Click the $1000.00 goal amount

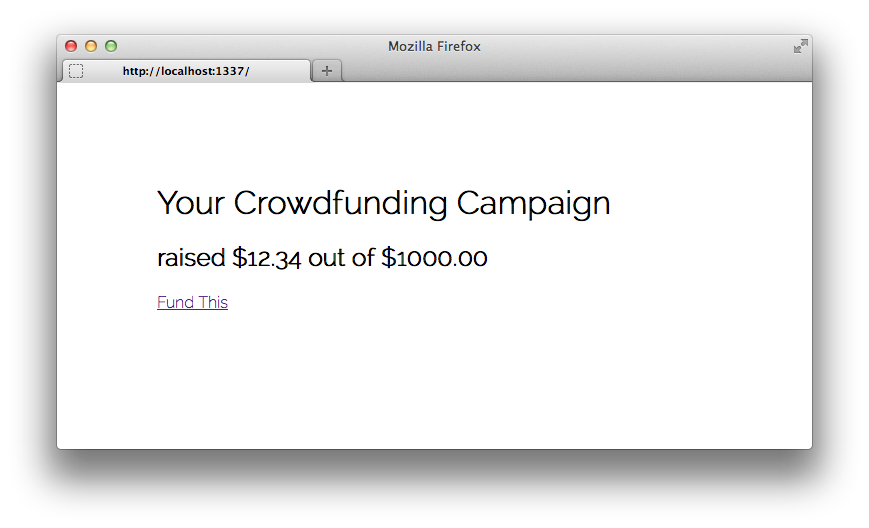pos(434,258)
